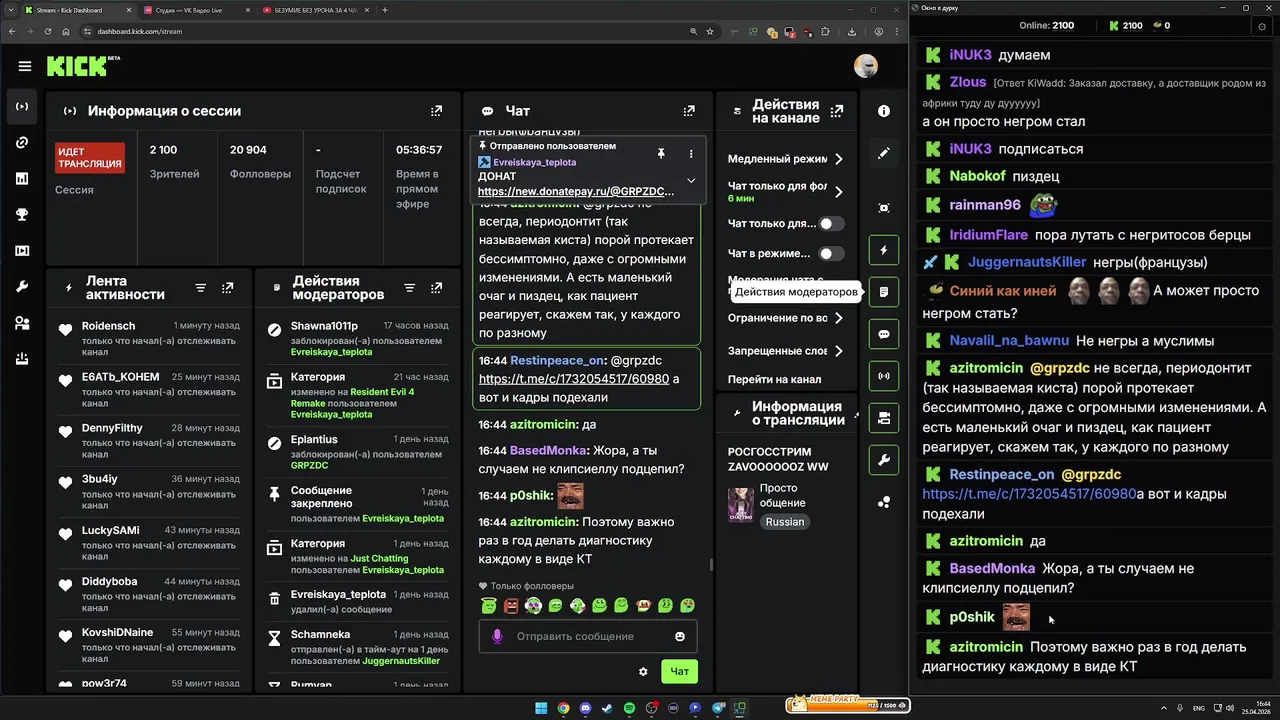Screen dimensions: 1280x720
Task: Open the t.me link in the popout chat window
Action: tap(1029, 494)
